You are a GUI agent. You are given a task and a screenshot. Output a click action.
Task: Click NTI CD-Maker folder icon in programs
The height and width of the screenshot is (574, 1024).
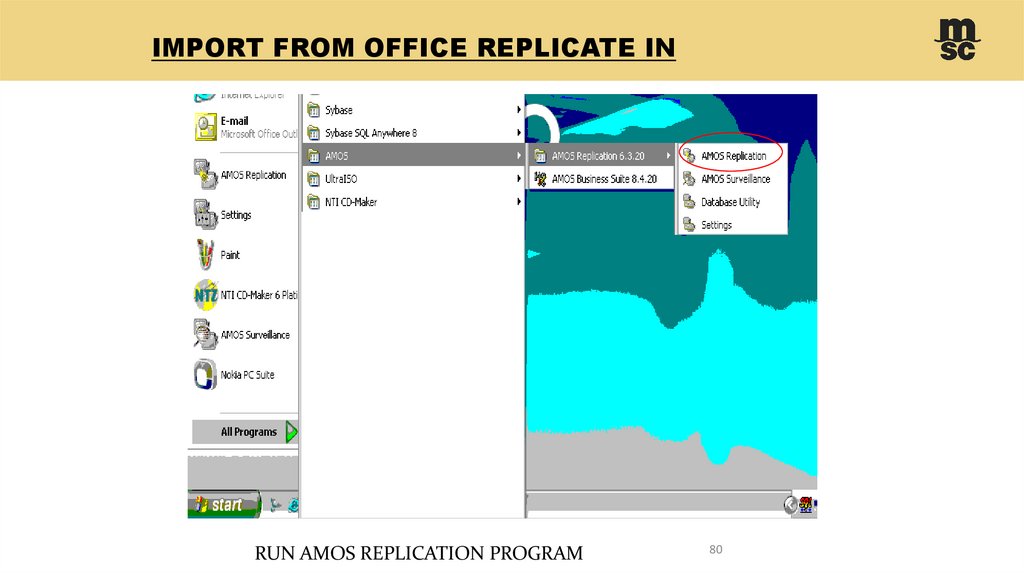[313, 202]
